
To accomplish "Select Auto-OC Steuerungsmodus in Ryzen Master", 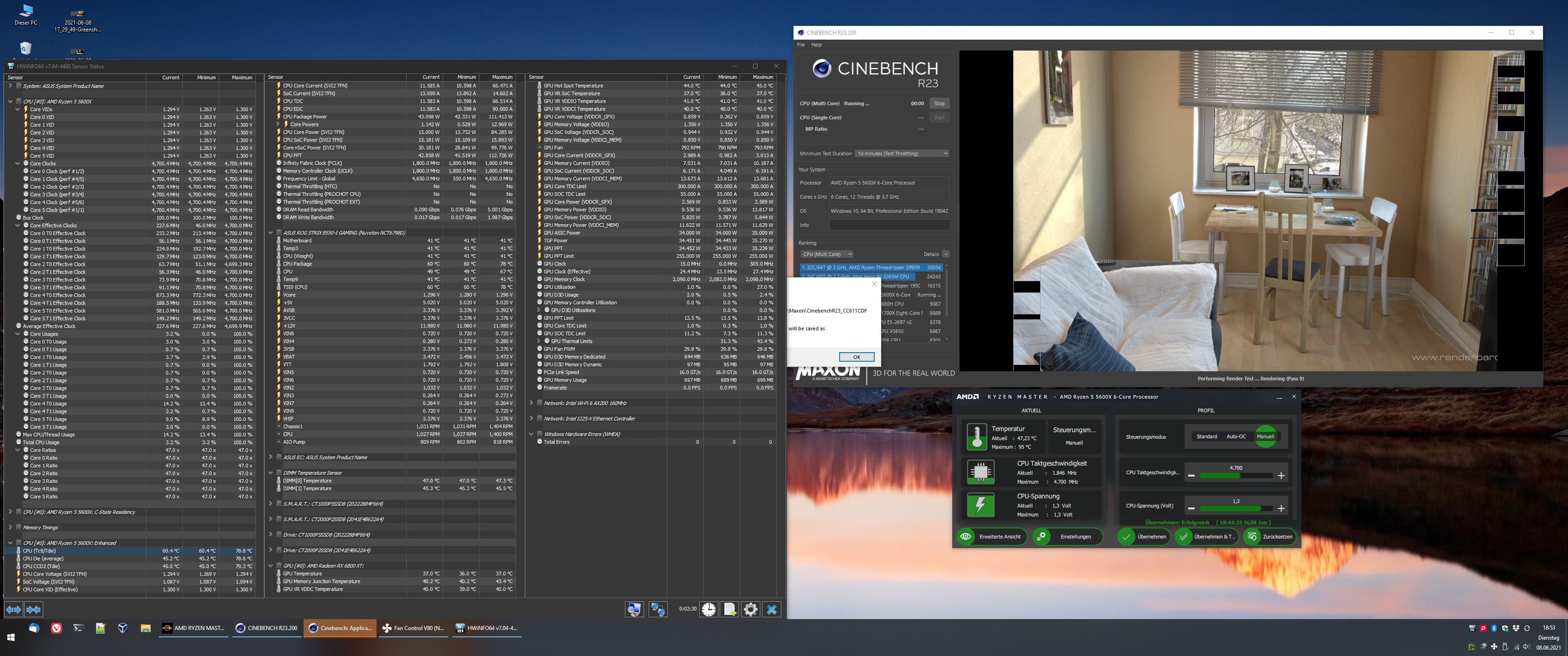I will [1236, 436].
